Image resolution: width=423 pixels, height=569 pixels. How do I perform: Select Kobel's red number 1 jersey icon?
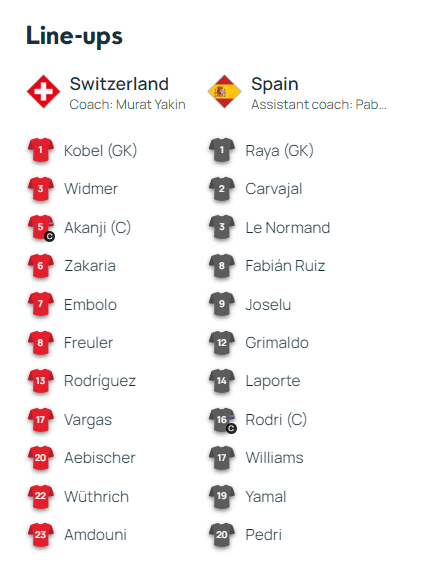pyautogui.click(x=41, y=150)
